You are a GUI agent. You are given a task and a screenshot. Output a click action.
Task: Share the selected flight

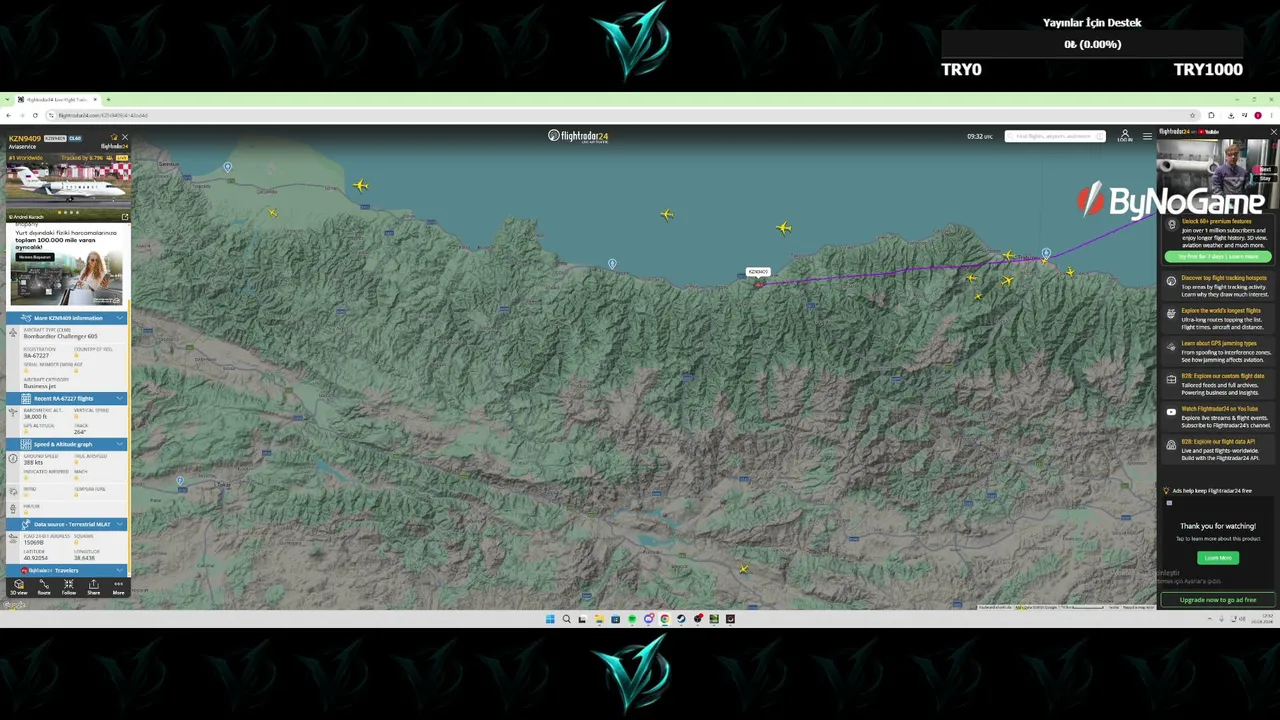coord(93,586)
